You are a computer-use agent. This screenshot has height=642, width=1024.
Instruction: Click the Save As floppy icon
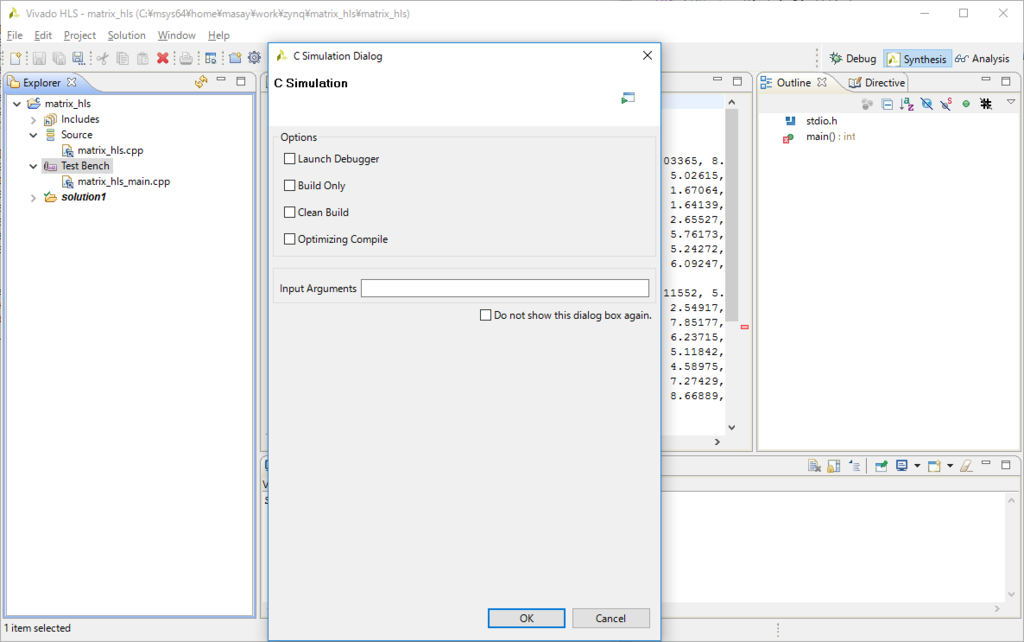coord(78,59)
